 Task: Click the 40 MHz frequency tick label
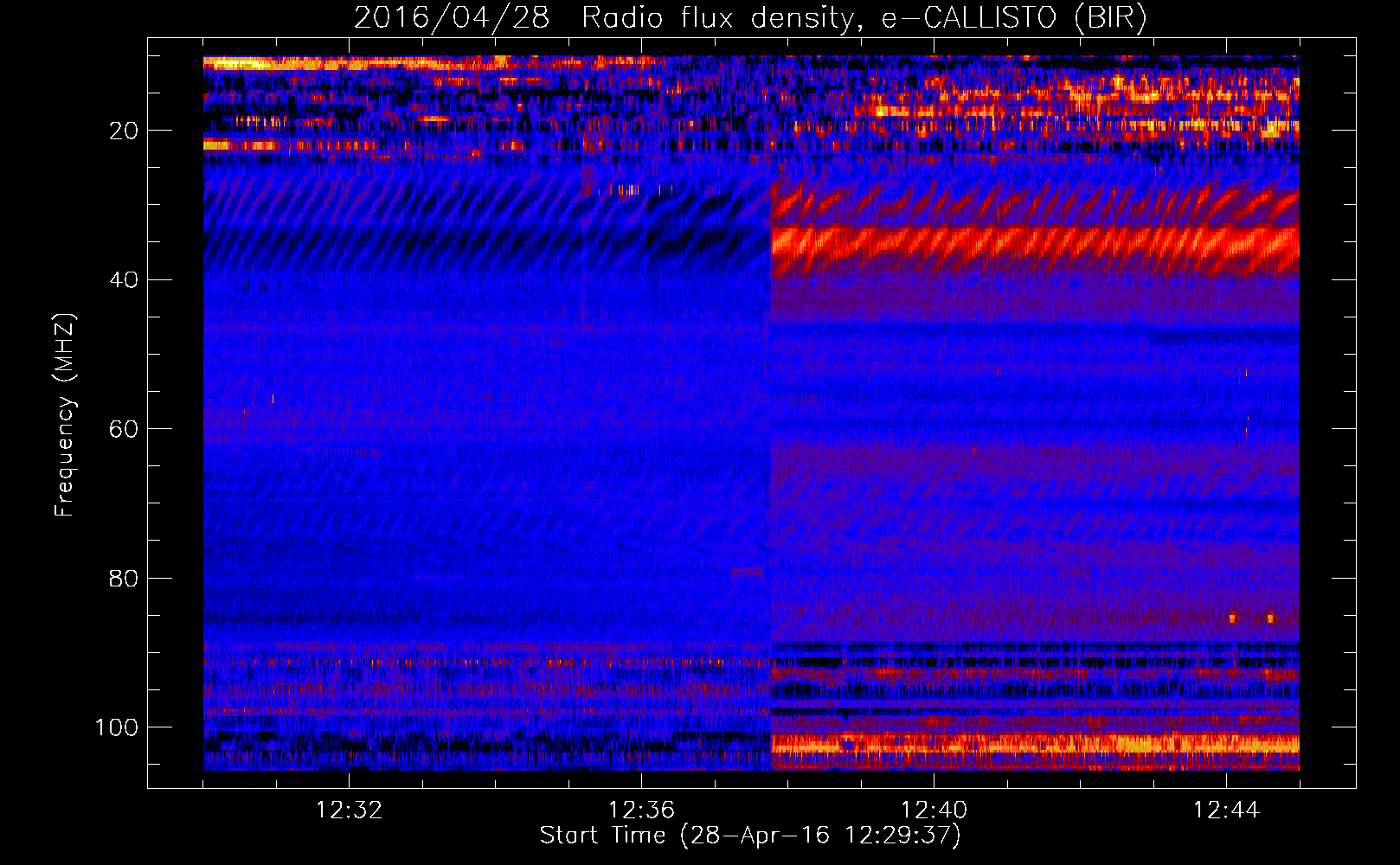125,280
